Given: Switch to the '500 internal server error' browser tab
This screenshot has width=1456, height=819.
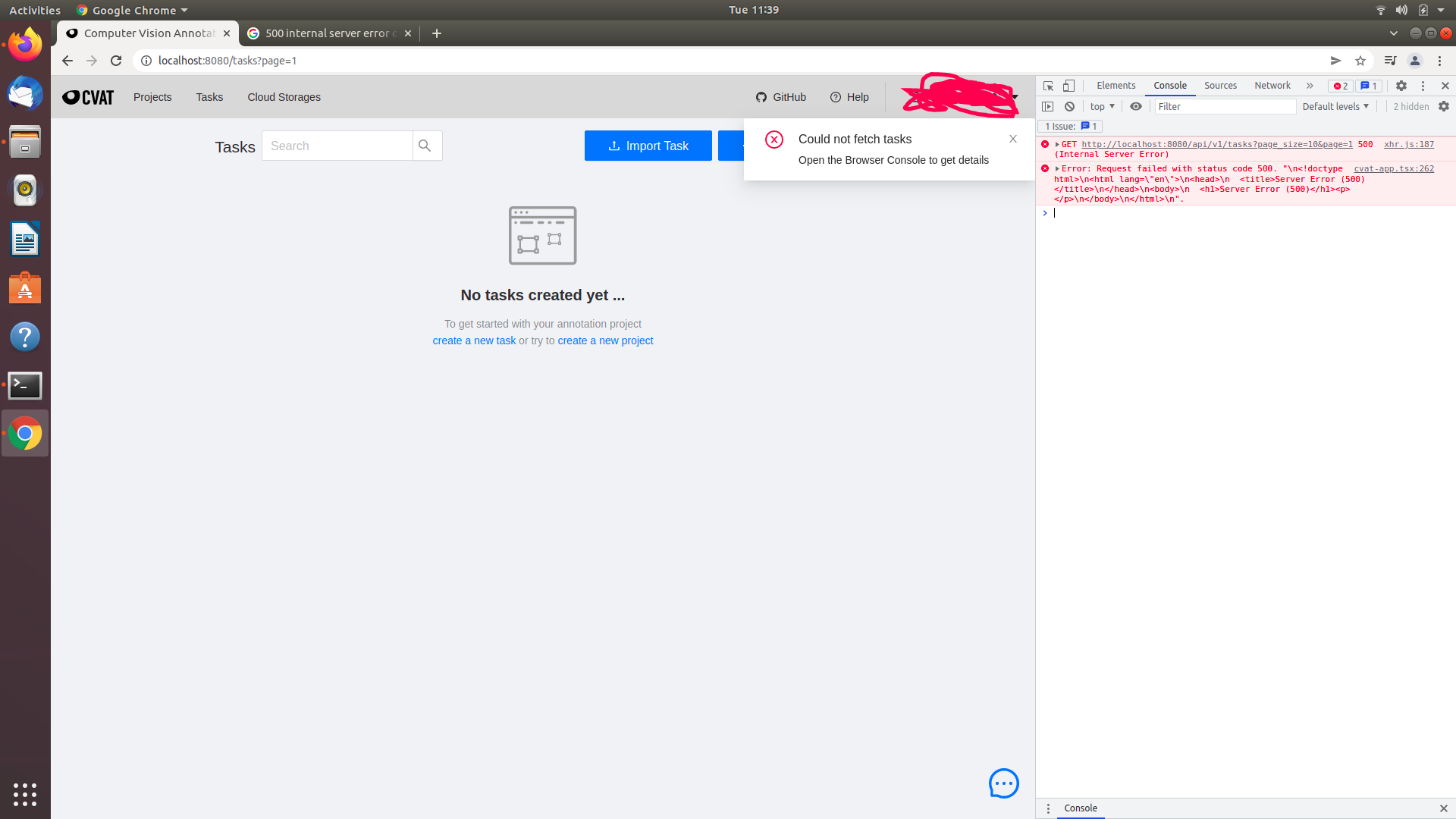Looking at the screenshot, I should coord(329,33).
